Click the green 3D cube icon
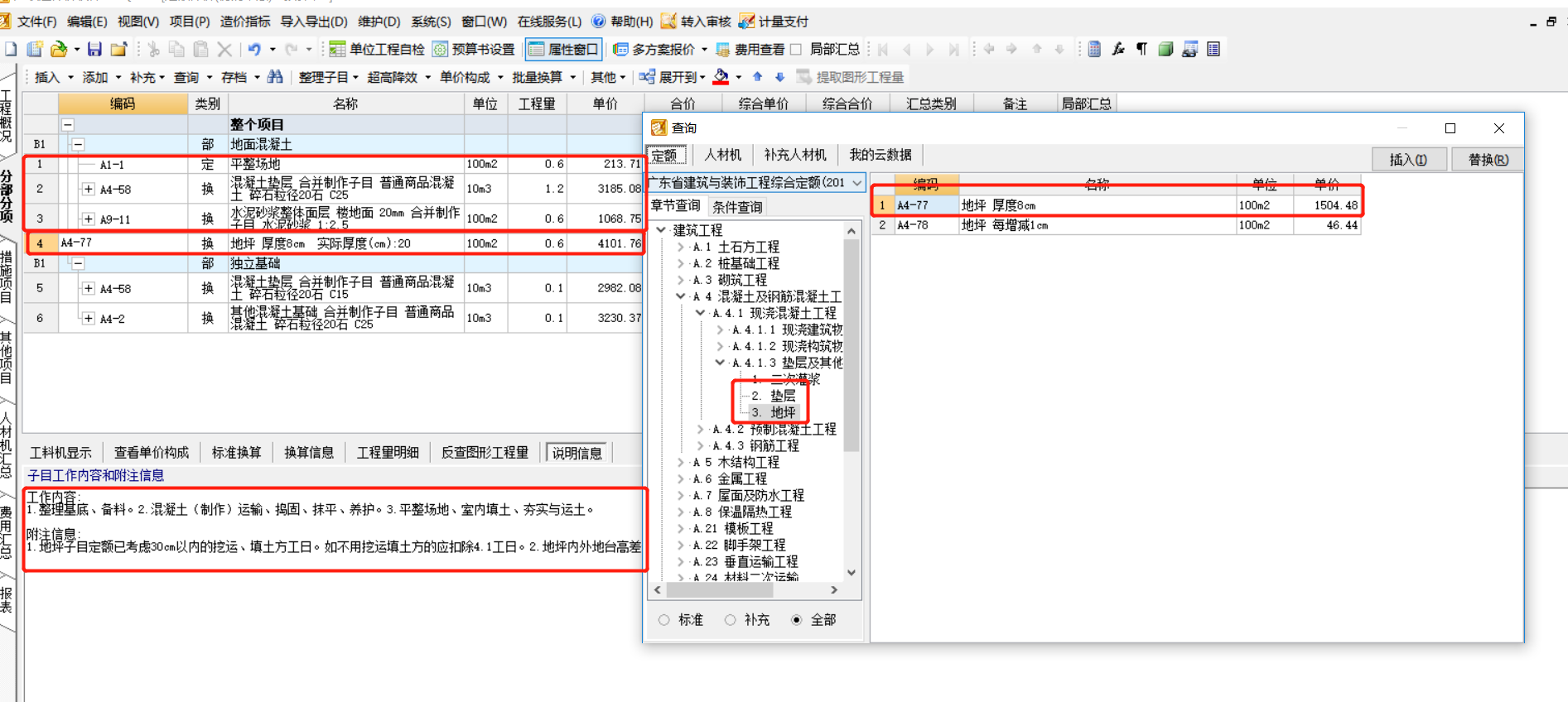Image resolution: width=1568 pixels, height=702 pixels. pyautogui.click(x=1165, y=50)
